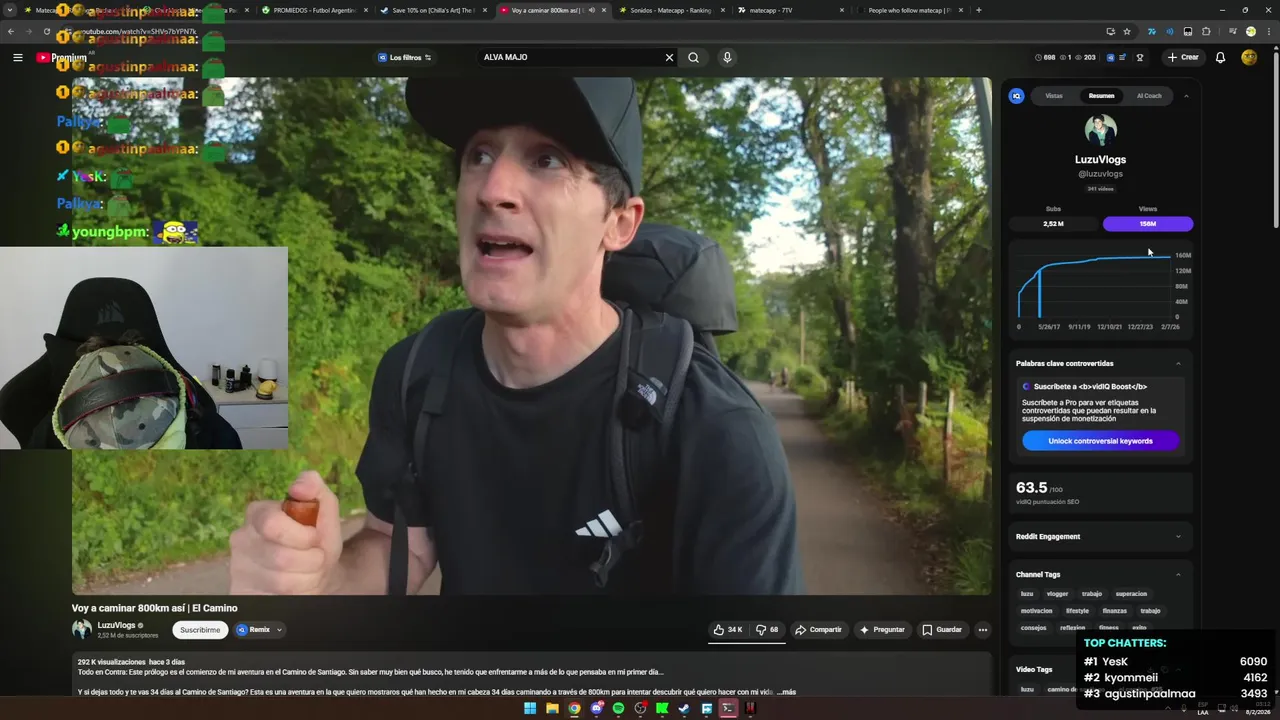Click Unlock controversial keywords button
The width and height of the screenshot is (1280, 720).
1100,441
